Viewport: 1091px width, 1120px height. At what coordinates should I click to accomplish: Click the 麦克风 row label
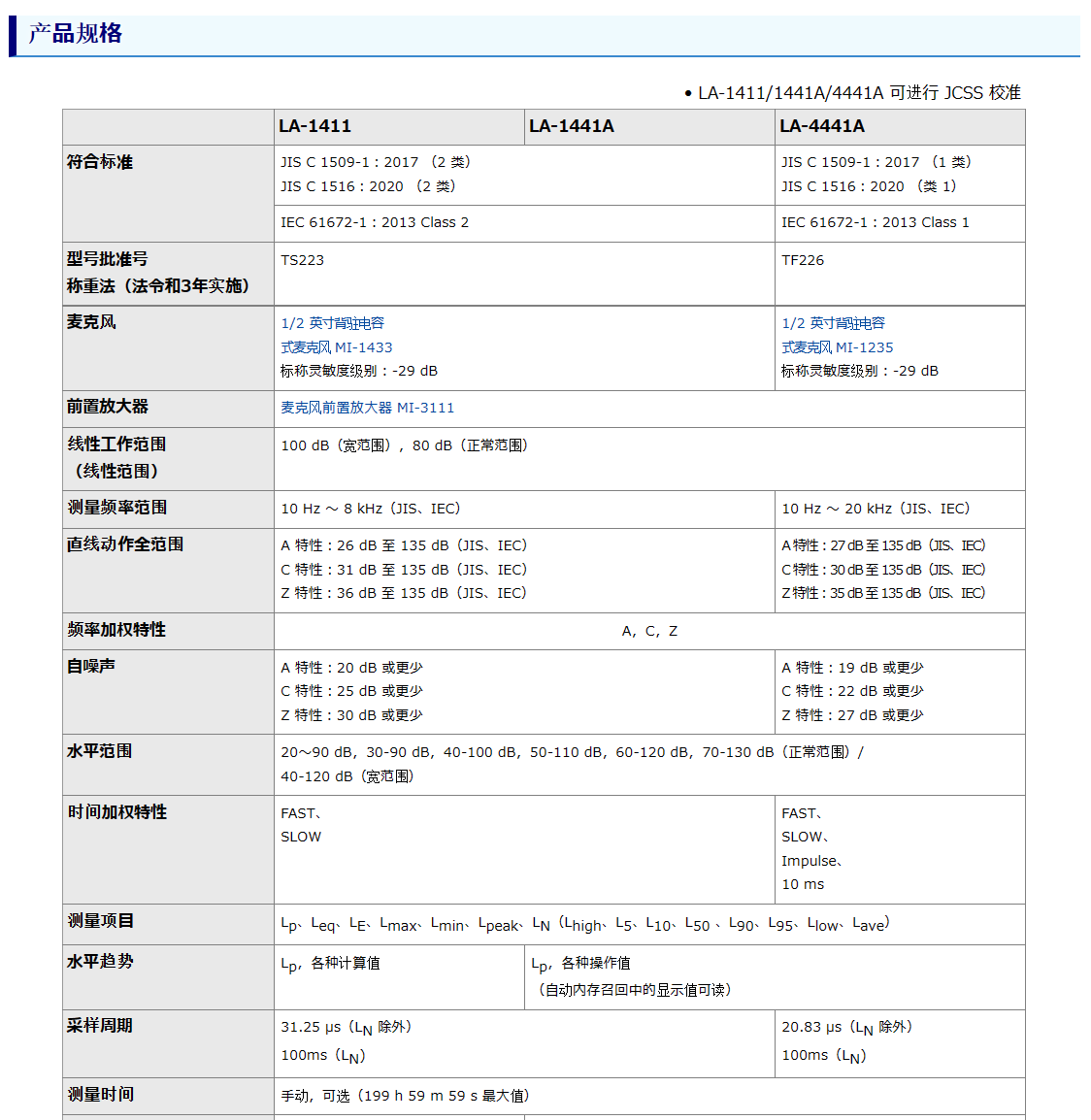[91, 322]
